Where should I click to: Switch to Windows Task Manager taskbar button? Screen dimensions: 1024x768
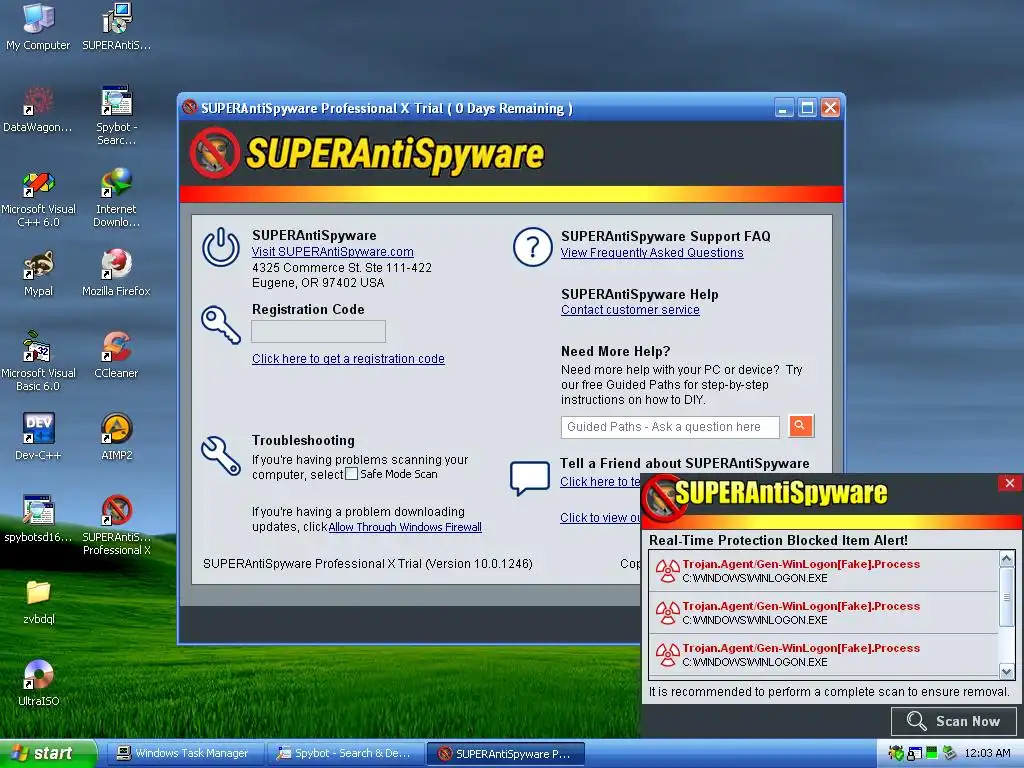(x=183, y=753)
